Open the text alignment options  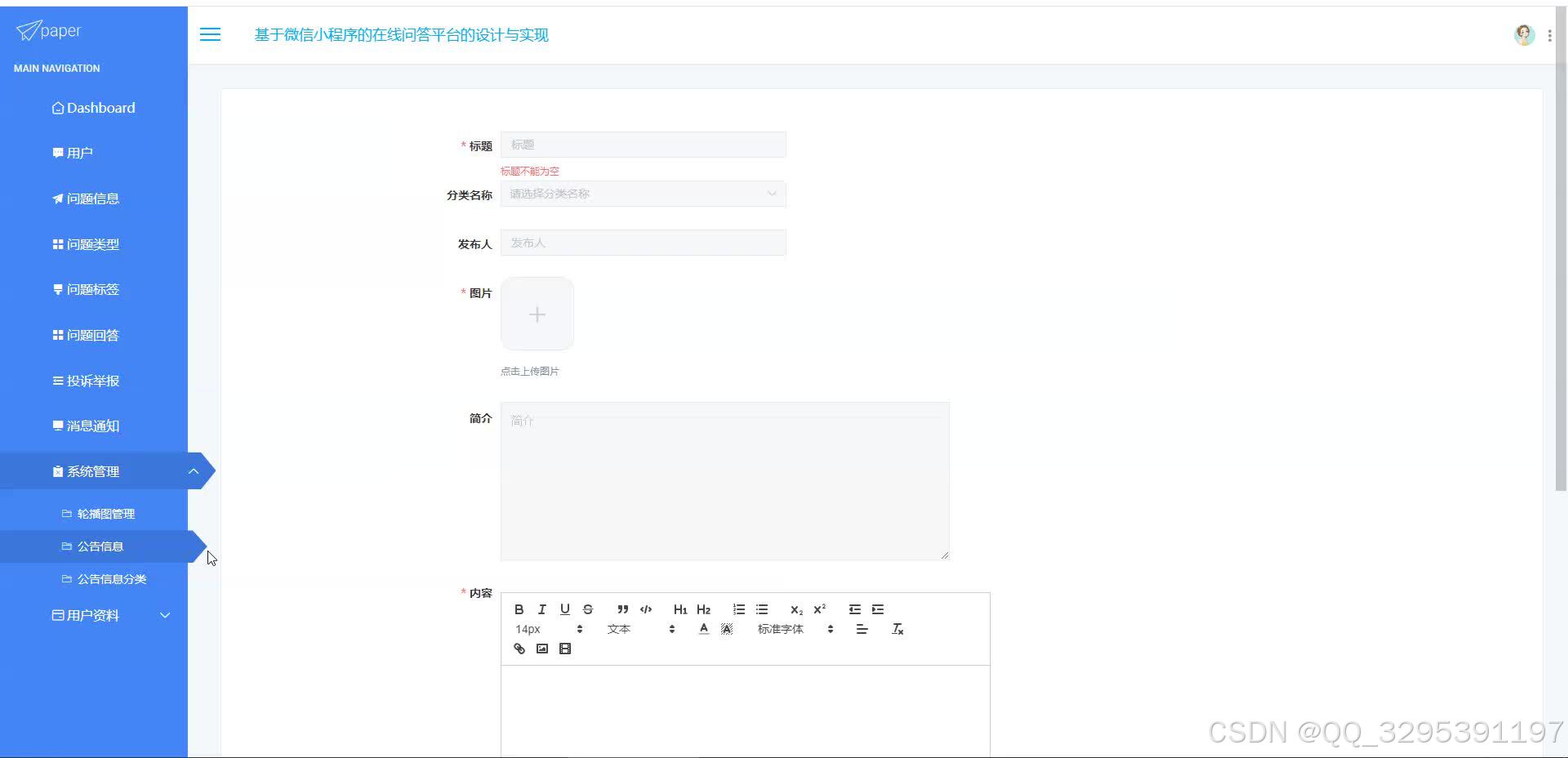click(x=862, y=629)
